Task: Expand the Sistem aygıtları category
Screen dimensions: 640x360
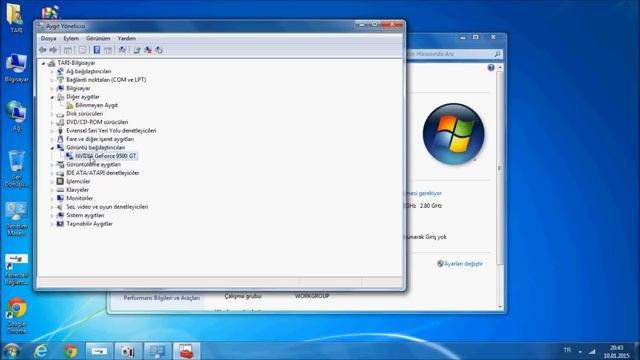Action: 52,216
